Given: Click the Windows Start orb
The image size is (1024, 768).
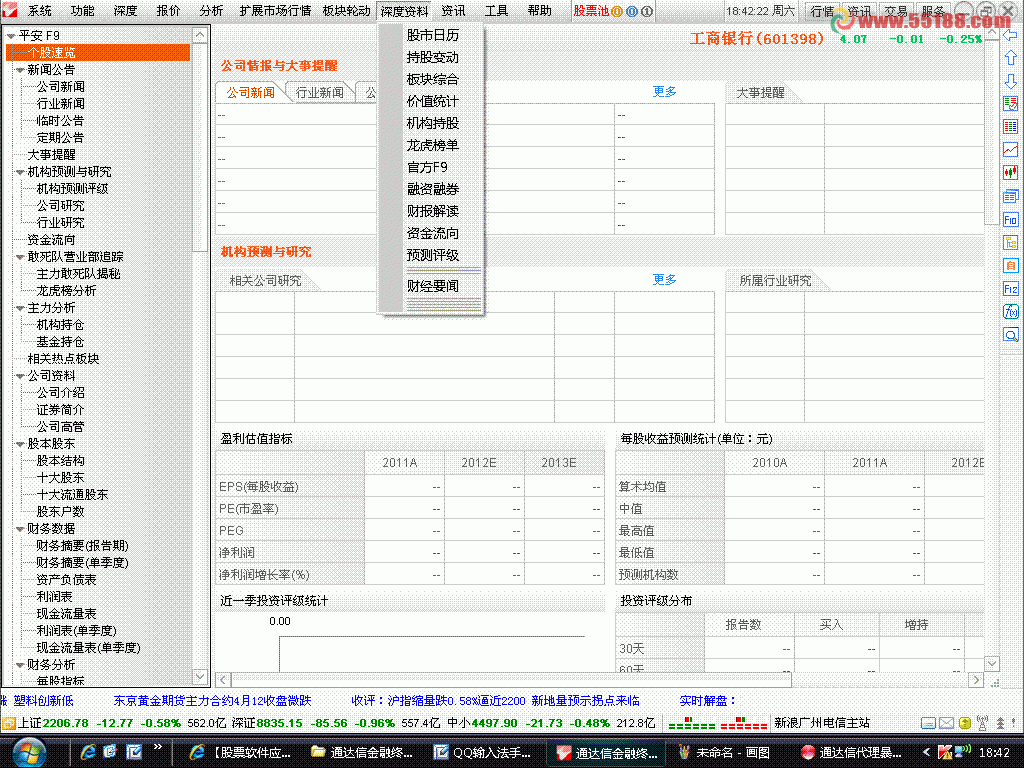Looking at the screenshot, I should (x=27, y=752).
